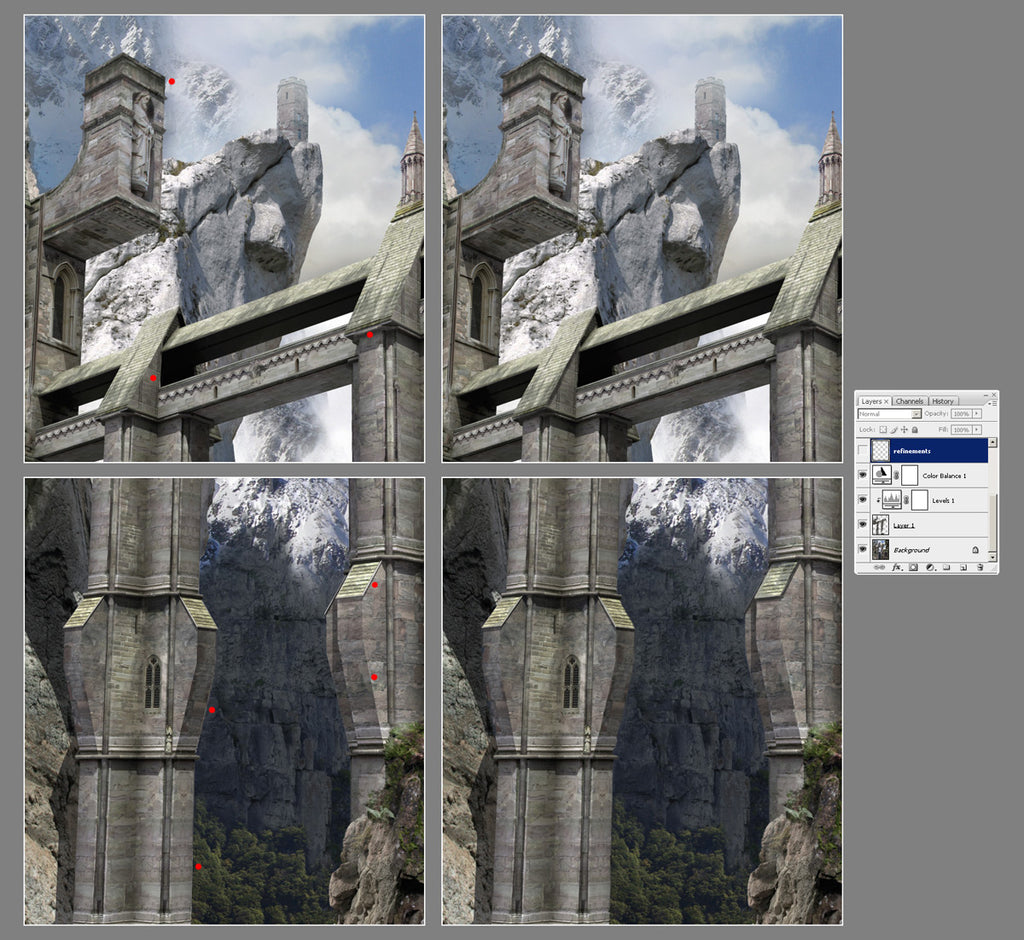Image resolution: width=1024 pixels, height=940 pixels.
Task: Open the Fill slider arrow
Action: (976, 429)
